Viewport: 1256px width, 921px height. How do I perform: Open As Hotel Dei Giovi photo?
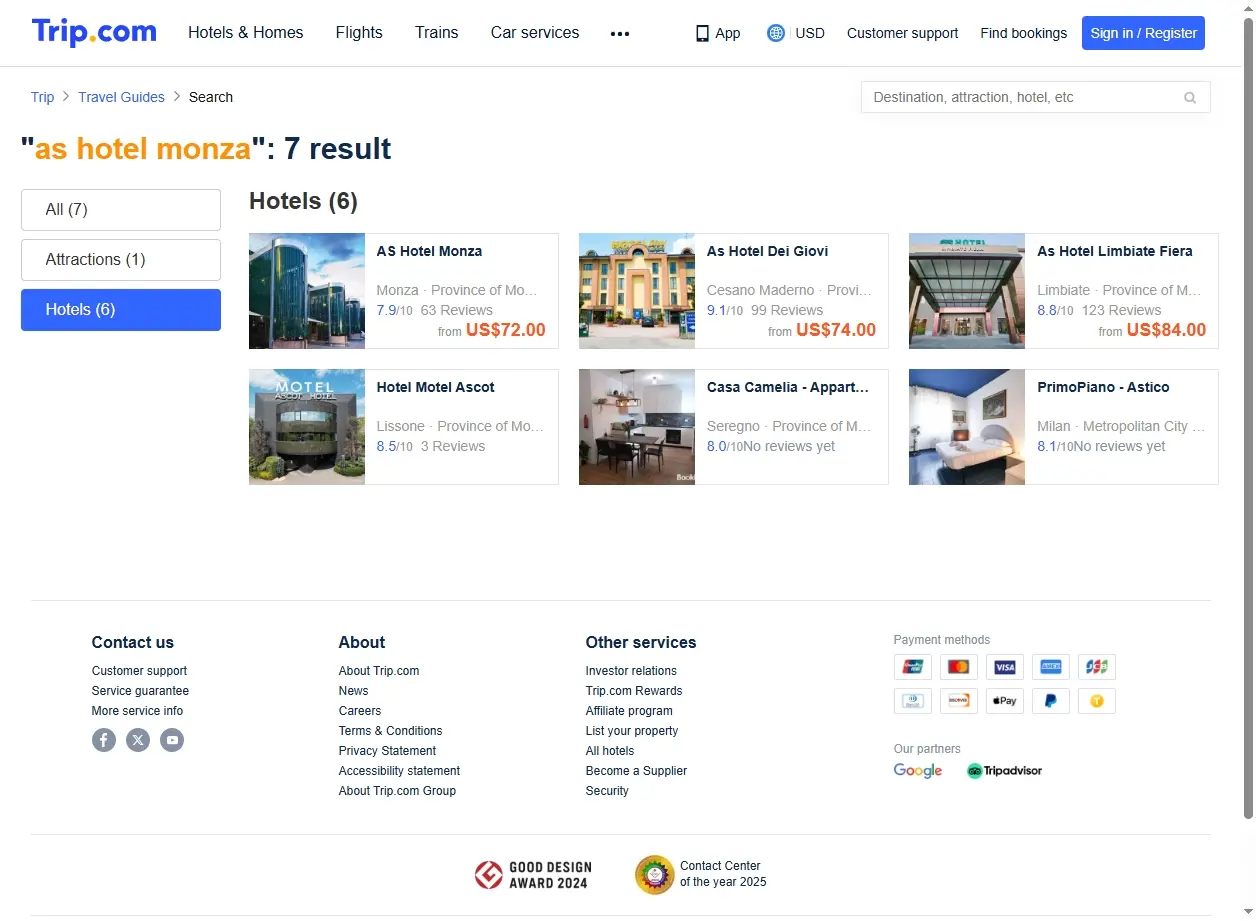click(x=637, y=291)
